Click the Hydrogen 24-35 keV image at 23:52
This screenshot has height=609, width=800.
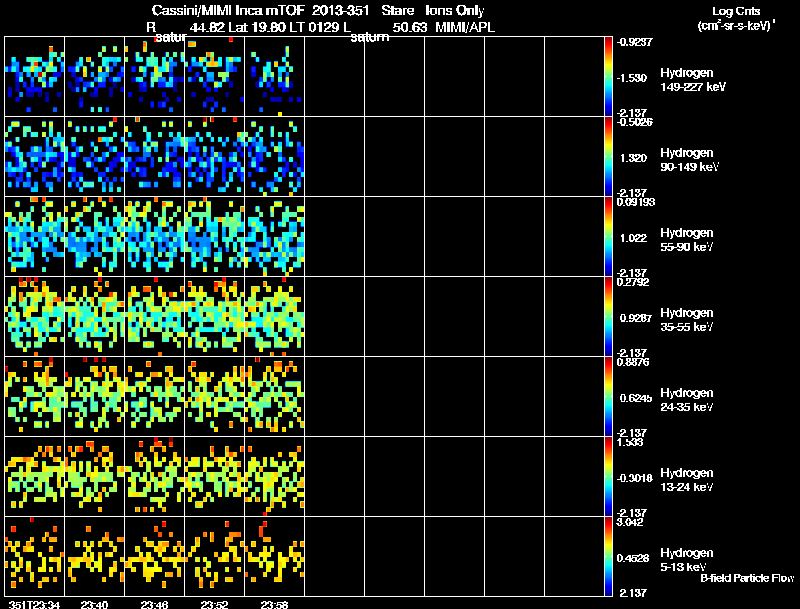215,397
